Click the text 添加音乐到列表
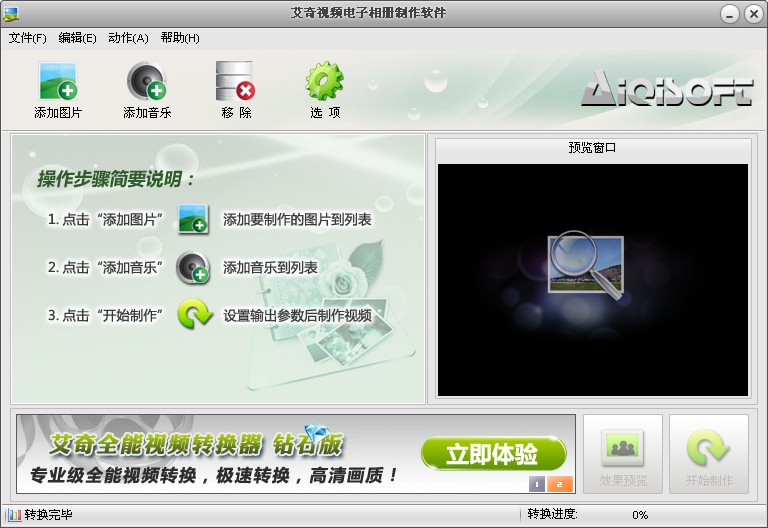Viewport: 768px width, 528px height. point(270,267)
